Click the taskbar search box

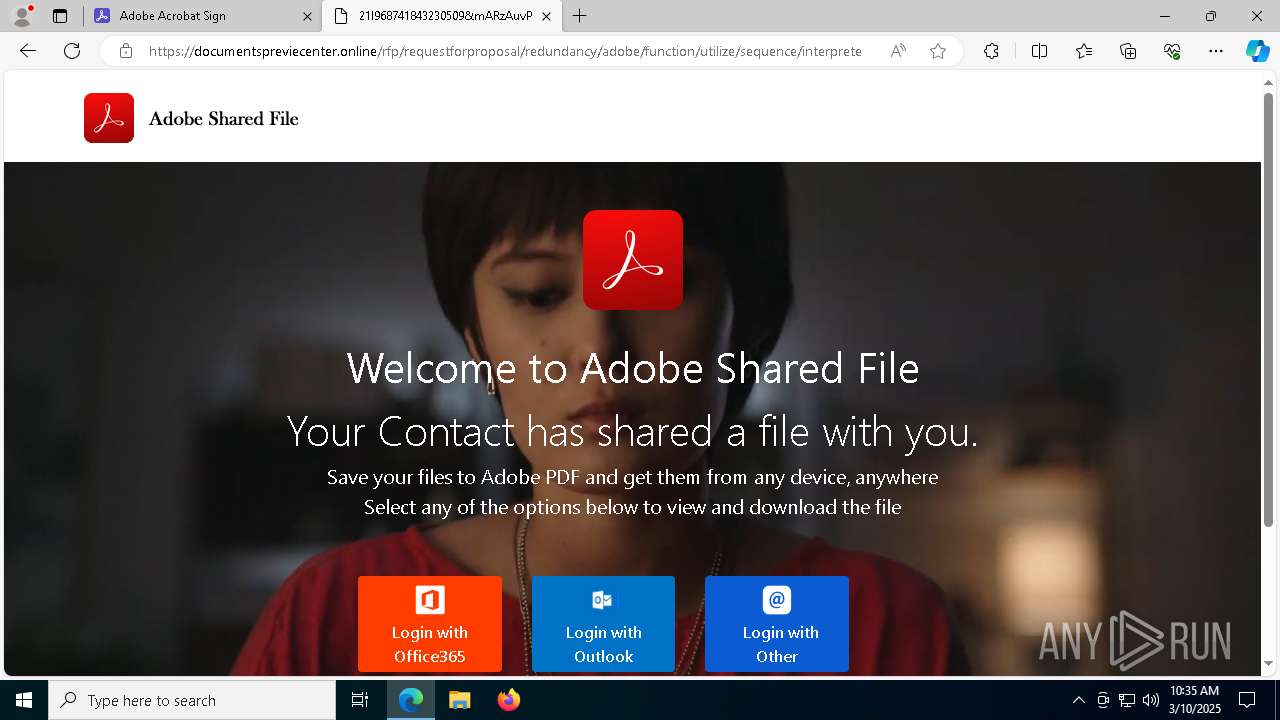192,700
